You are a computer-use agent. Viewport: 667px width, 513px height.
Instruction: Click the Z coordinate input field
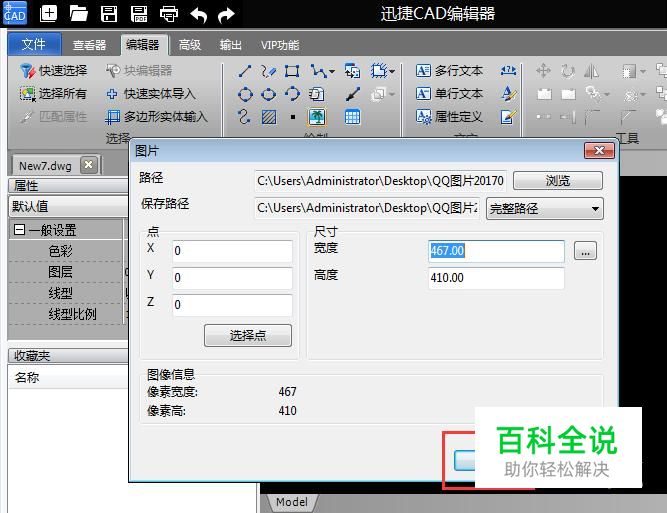click(232, 305)
